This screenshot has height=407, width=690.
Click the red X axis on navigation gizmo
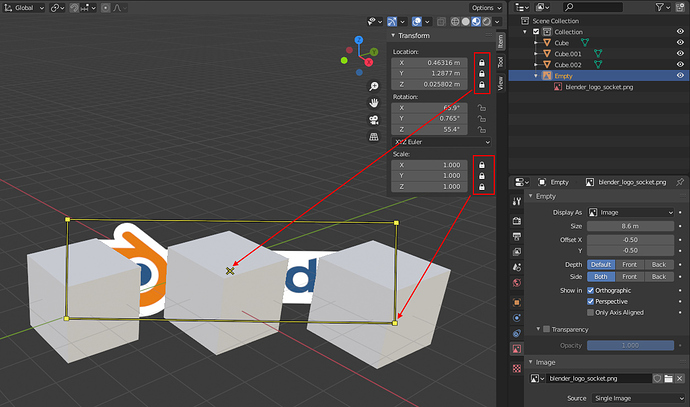[369, 62]
